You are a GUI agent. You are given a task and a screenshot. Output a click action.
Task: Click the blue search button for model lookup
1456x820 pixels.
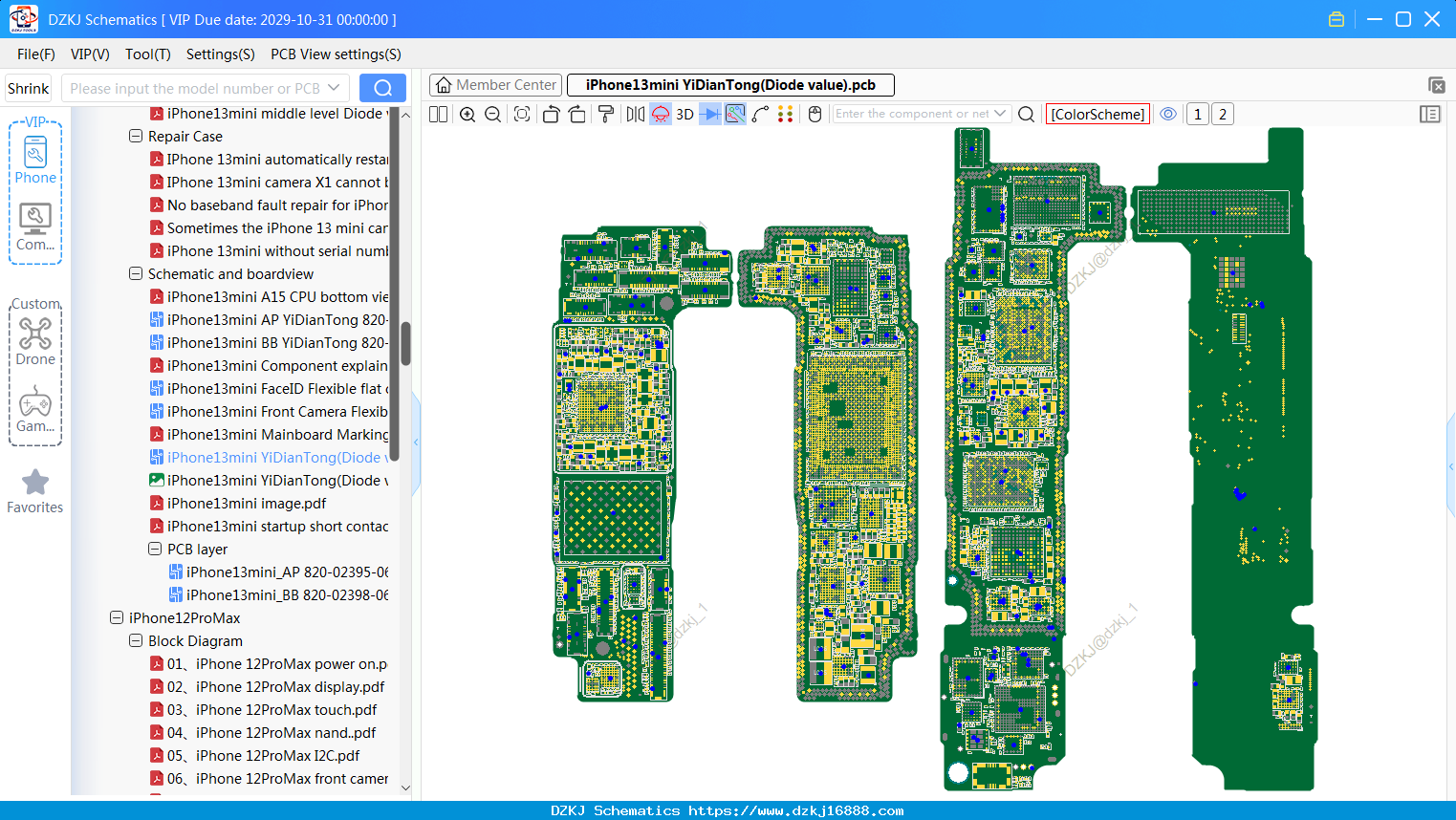click(x=382, y=88)
